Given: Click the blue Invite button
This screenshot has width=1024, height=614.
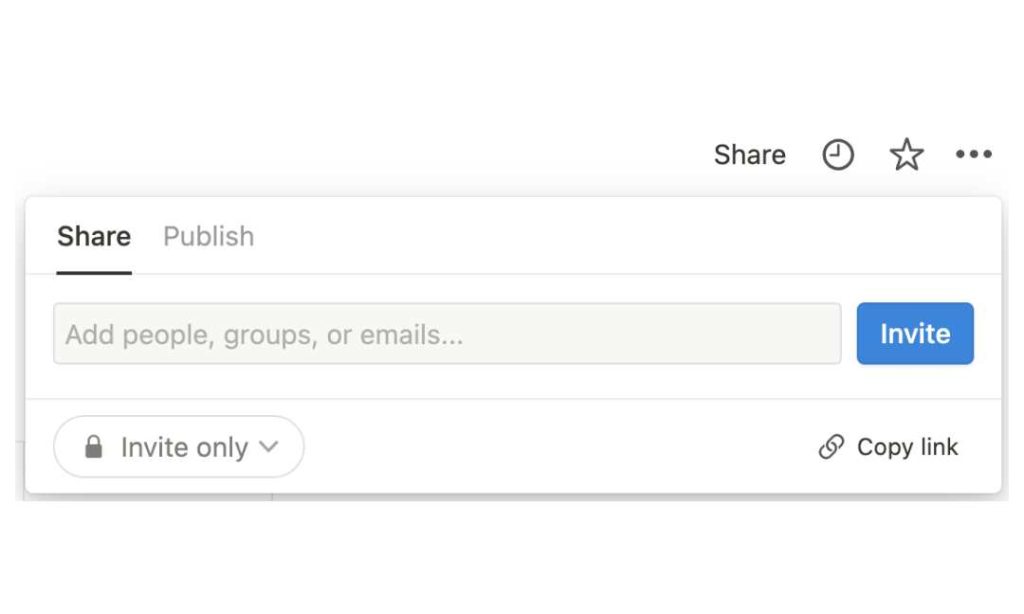Looking at the screenshot, I should 915,334.
